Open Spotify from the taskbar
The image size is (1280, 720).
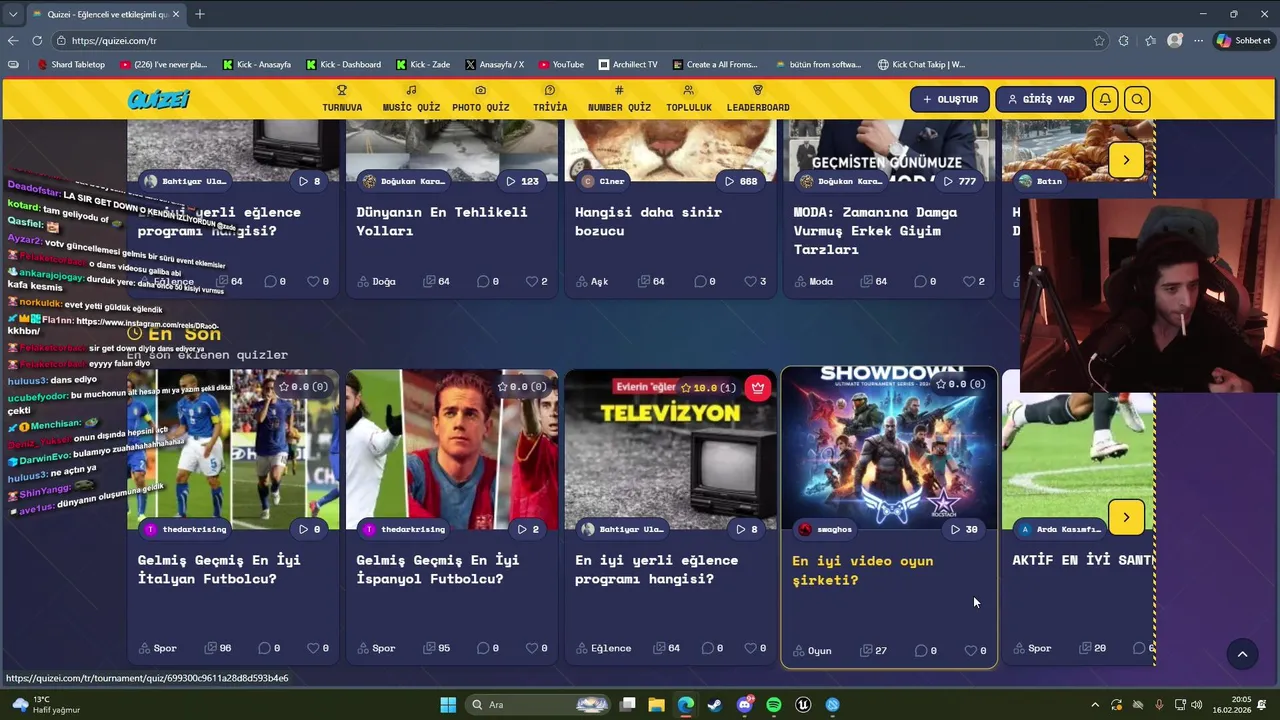774,704
